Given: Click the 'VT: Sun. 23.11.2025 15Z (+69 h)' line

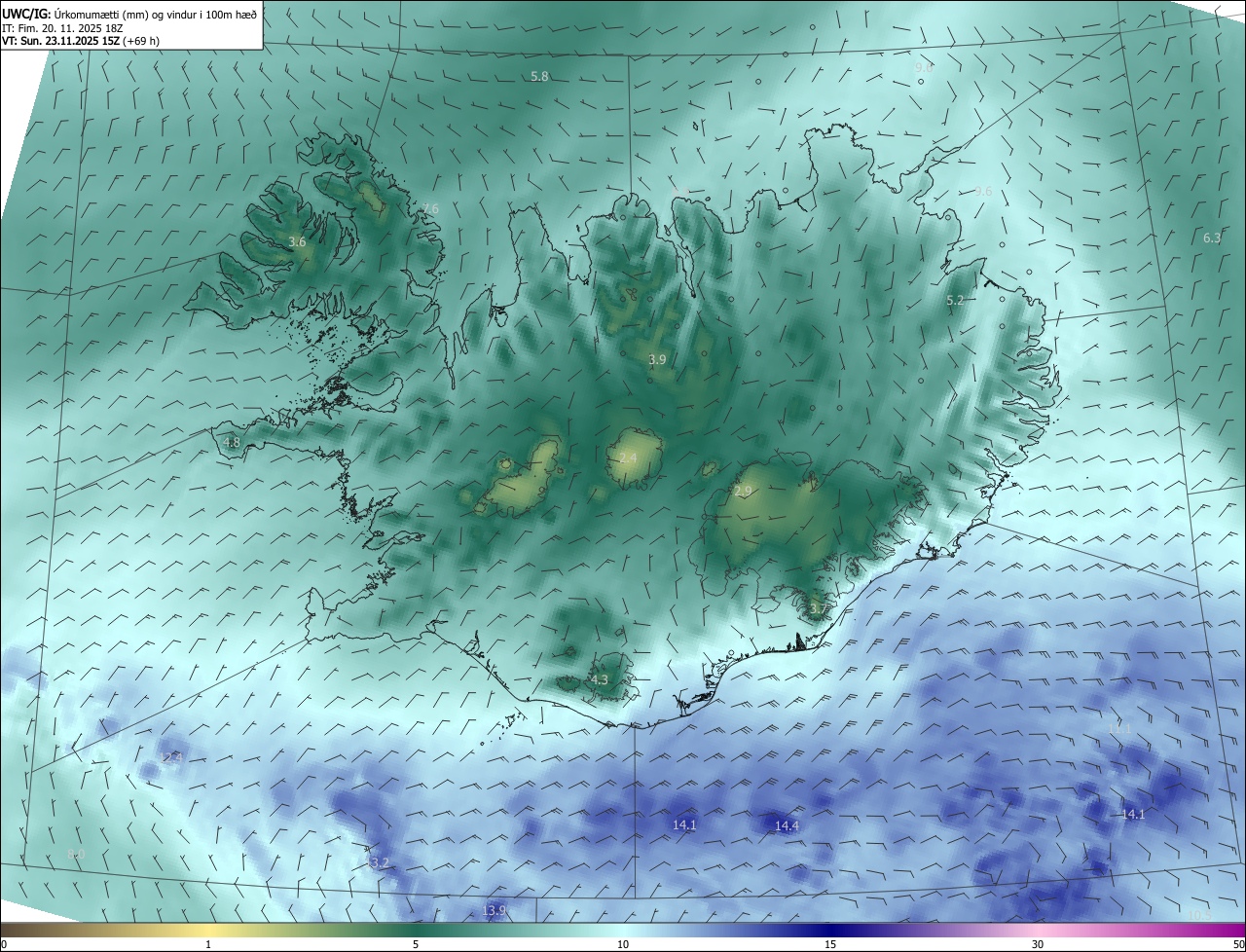Looking at the screenshot, I should 81,42.
